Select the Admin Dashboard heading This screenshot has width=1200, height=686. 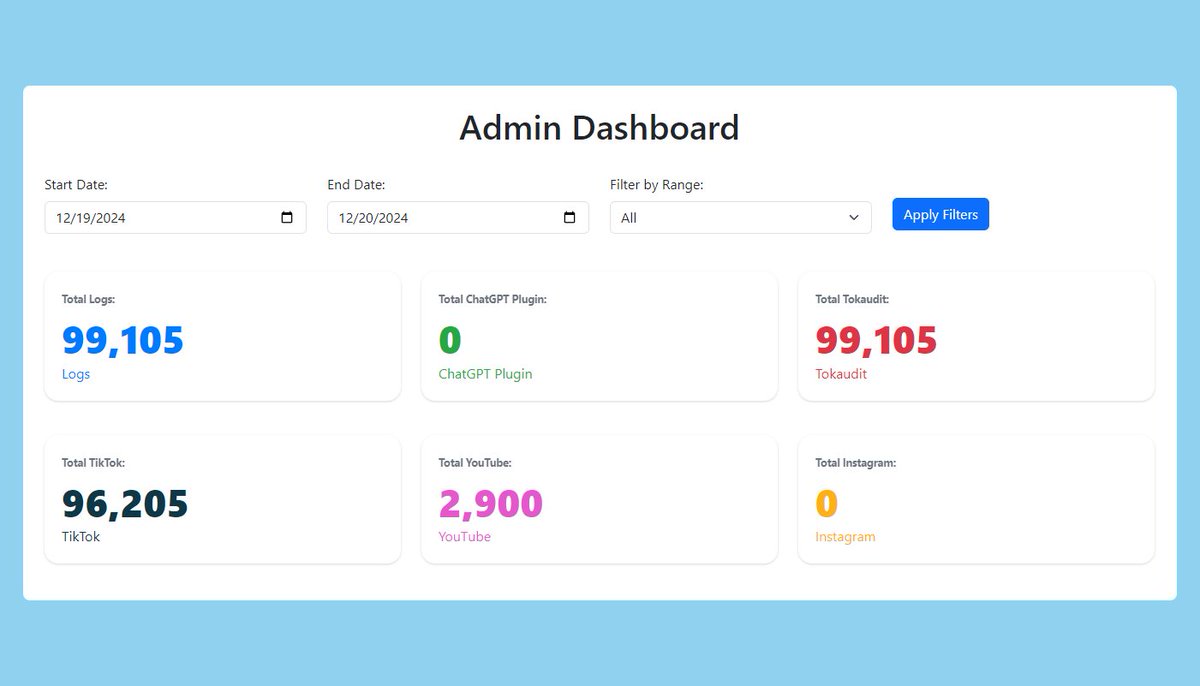[x=599, y=128]
